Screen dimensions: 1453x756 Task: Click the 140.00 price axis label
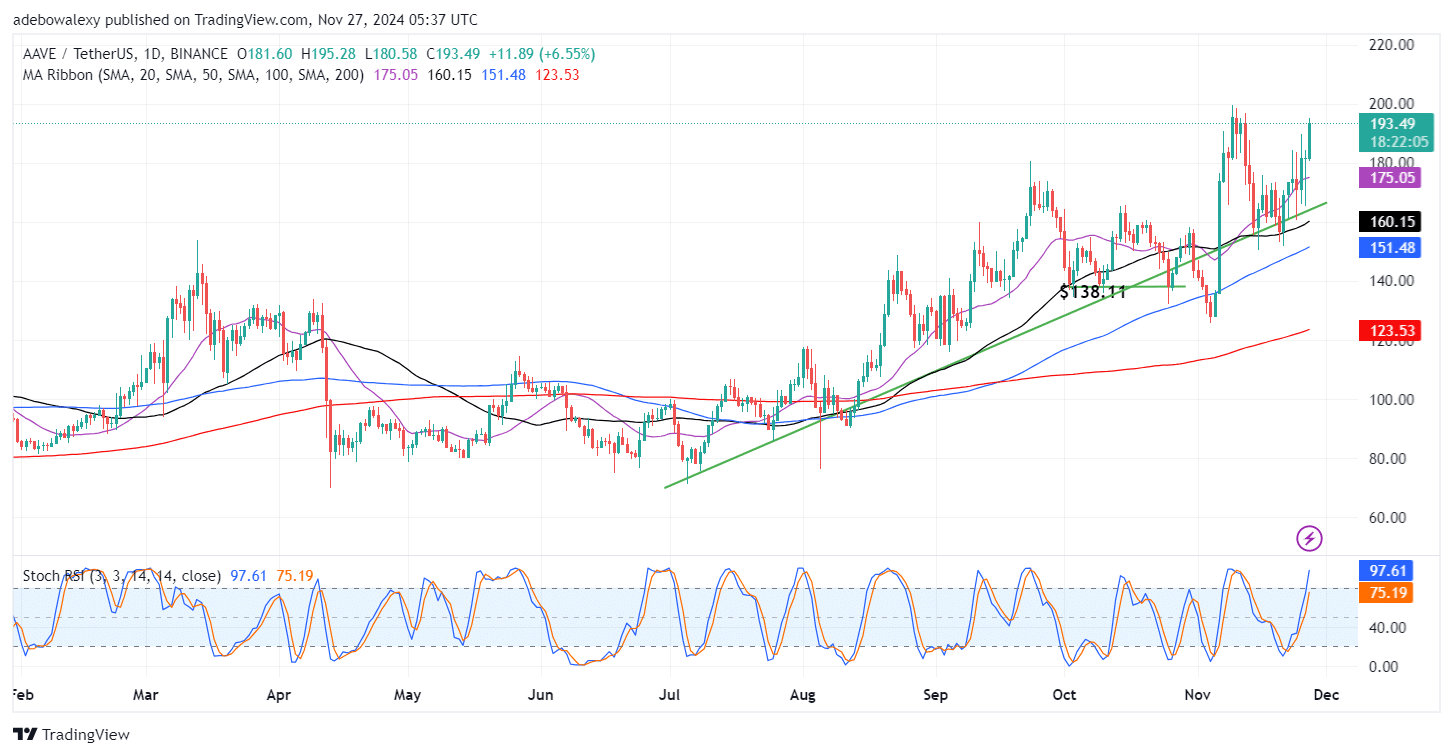tap(1392, 281)
